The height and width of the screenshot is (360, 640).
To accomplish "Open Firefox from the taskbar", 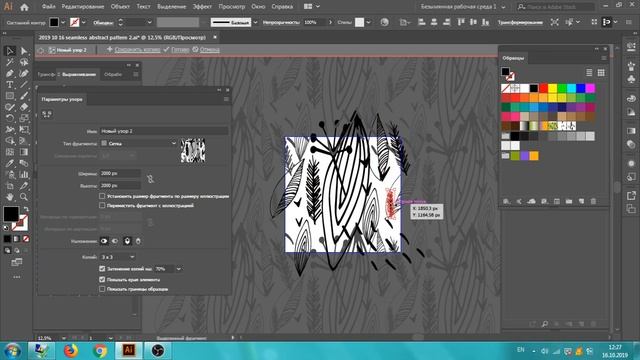I will (71, 350).
